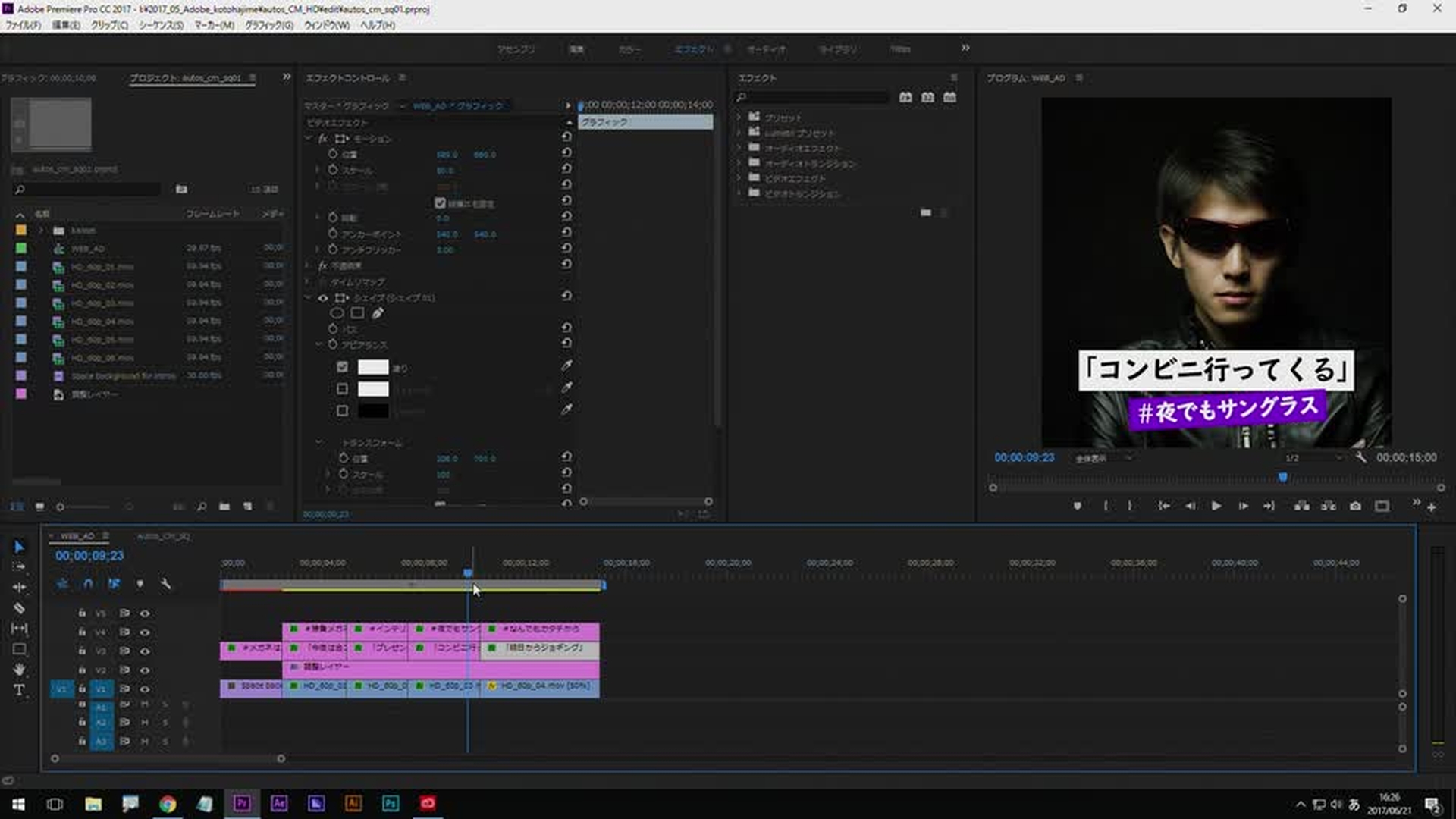The width and height of the screenshot is (1456, 819).
Task: Activate the Ripple Edit tool
Action: (20, 588)
